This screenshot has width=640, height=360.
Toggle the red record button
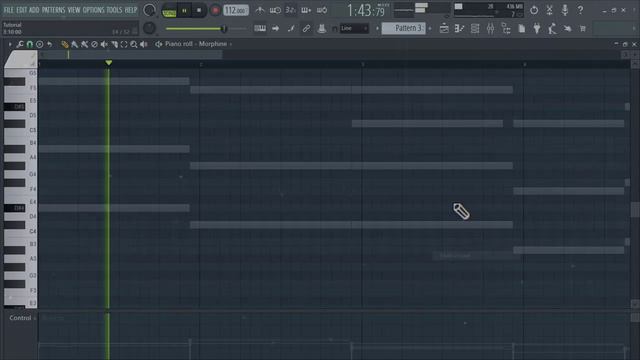(215, 11)
